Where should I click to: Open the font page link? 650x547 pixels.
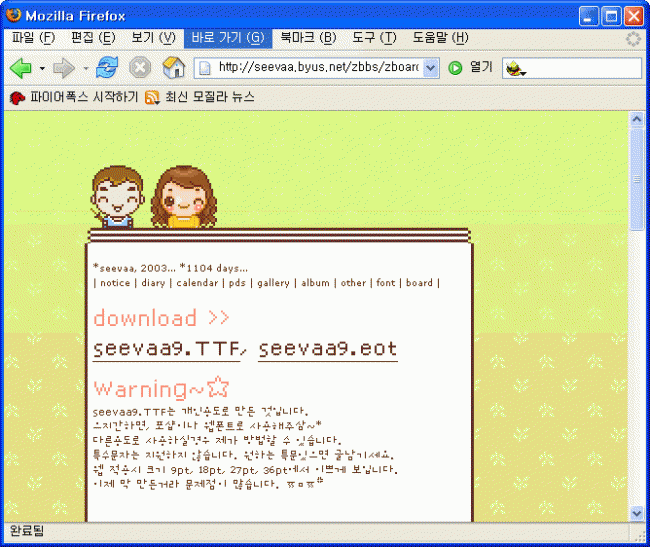pos(386,283)
